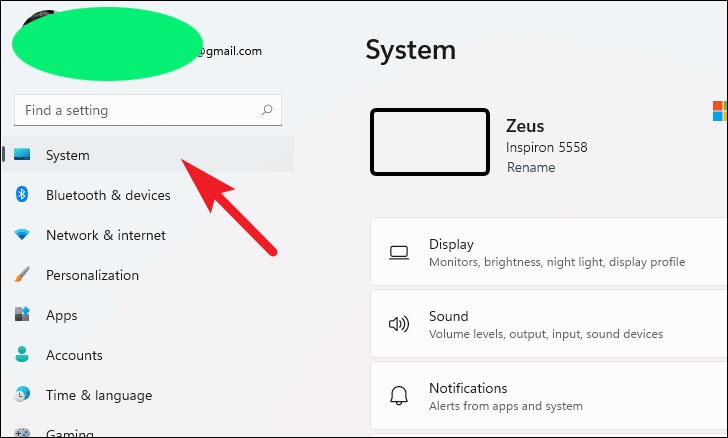Click the System page heading
The width and height of the screenshot is (728, 438).
[410, 50]
